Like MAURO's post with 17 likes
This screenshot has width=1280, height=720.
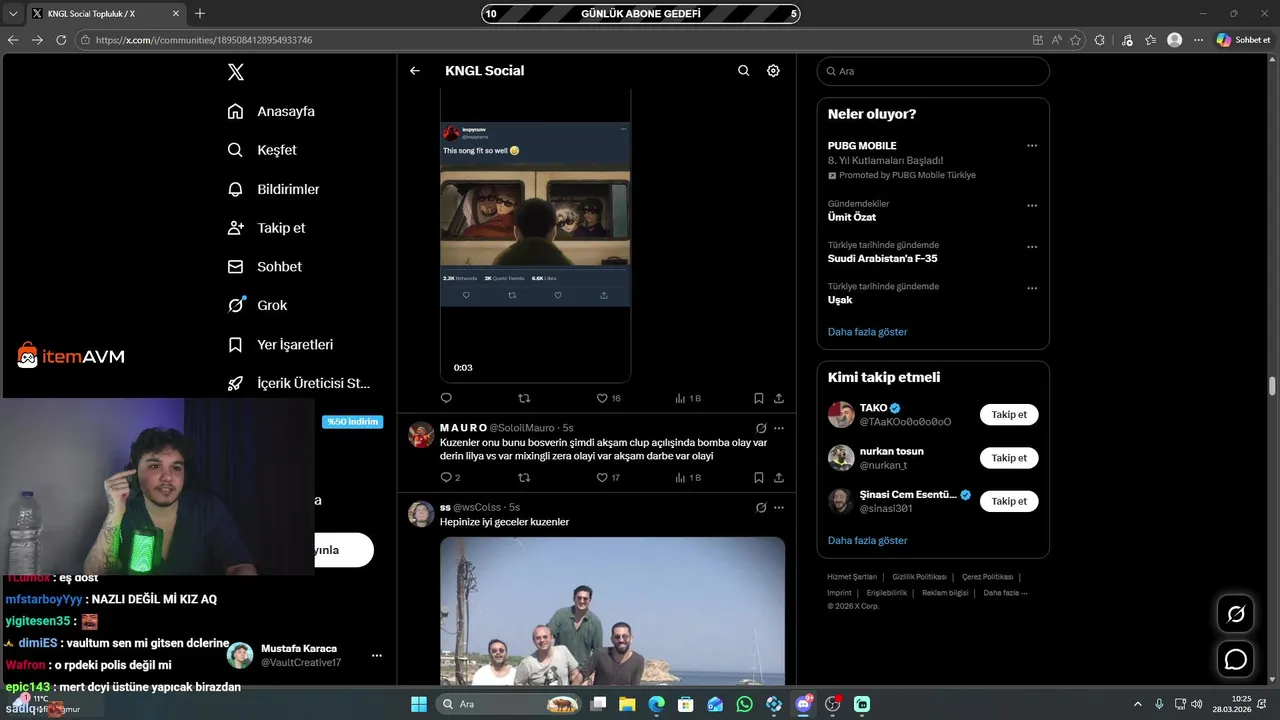[x=608, y=478]
